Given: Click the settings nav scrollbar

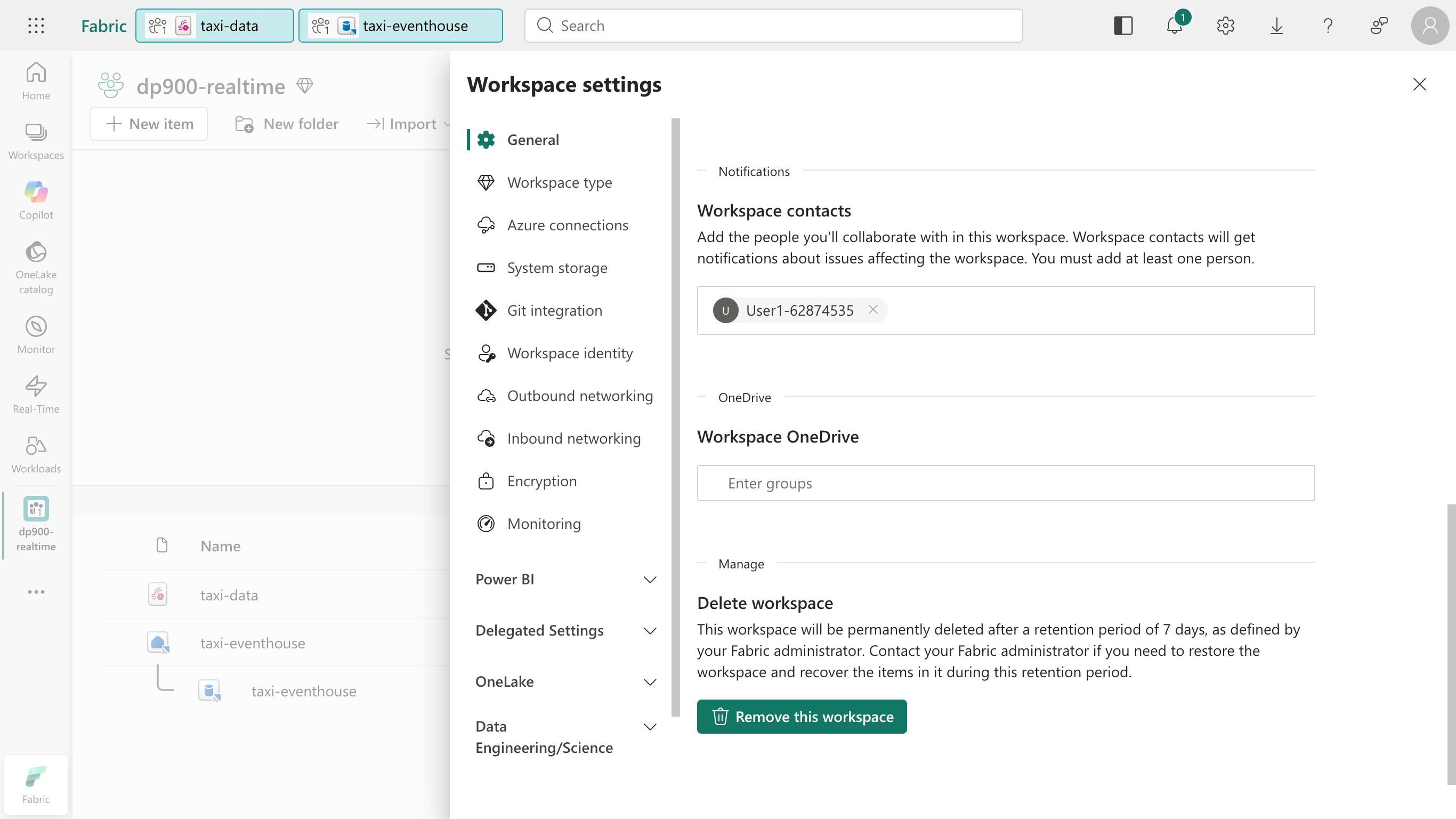Looking at the screenshot, I should click(675, 417).
